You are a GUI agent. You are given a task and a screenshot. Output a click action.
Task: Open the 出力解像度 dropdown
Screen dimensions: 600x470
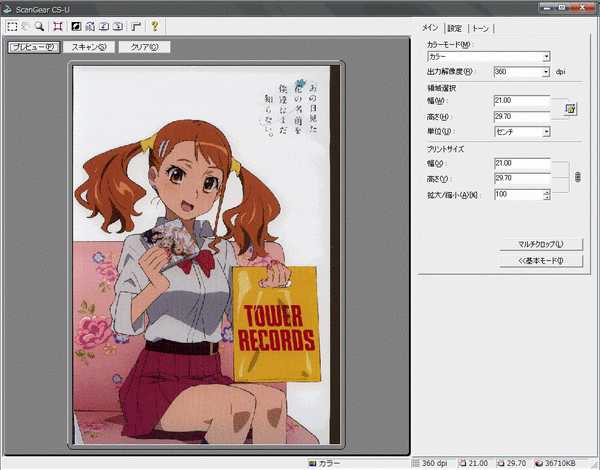546,72
